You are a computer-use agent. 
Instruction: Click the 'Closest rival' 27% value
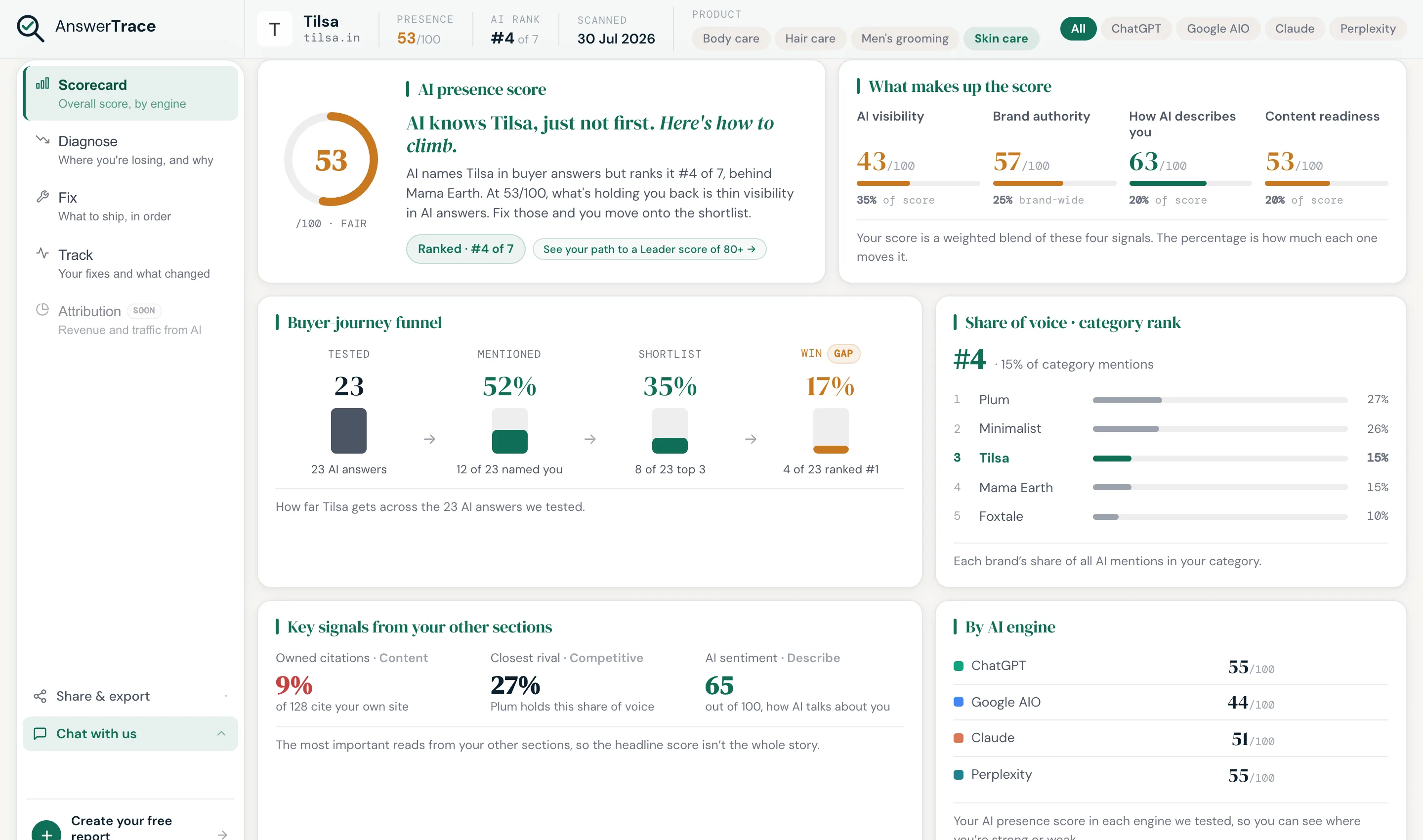click(x=515, y=685)
